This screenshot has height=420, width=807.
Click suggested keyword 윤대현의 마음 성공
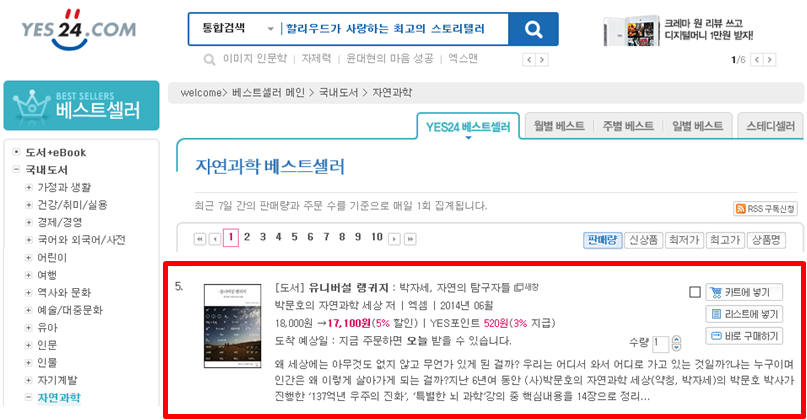[x=390, y=59]
